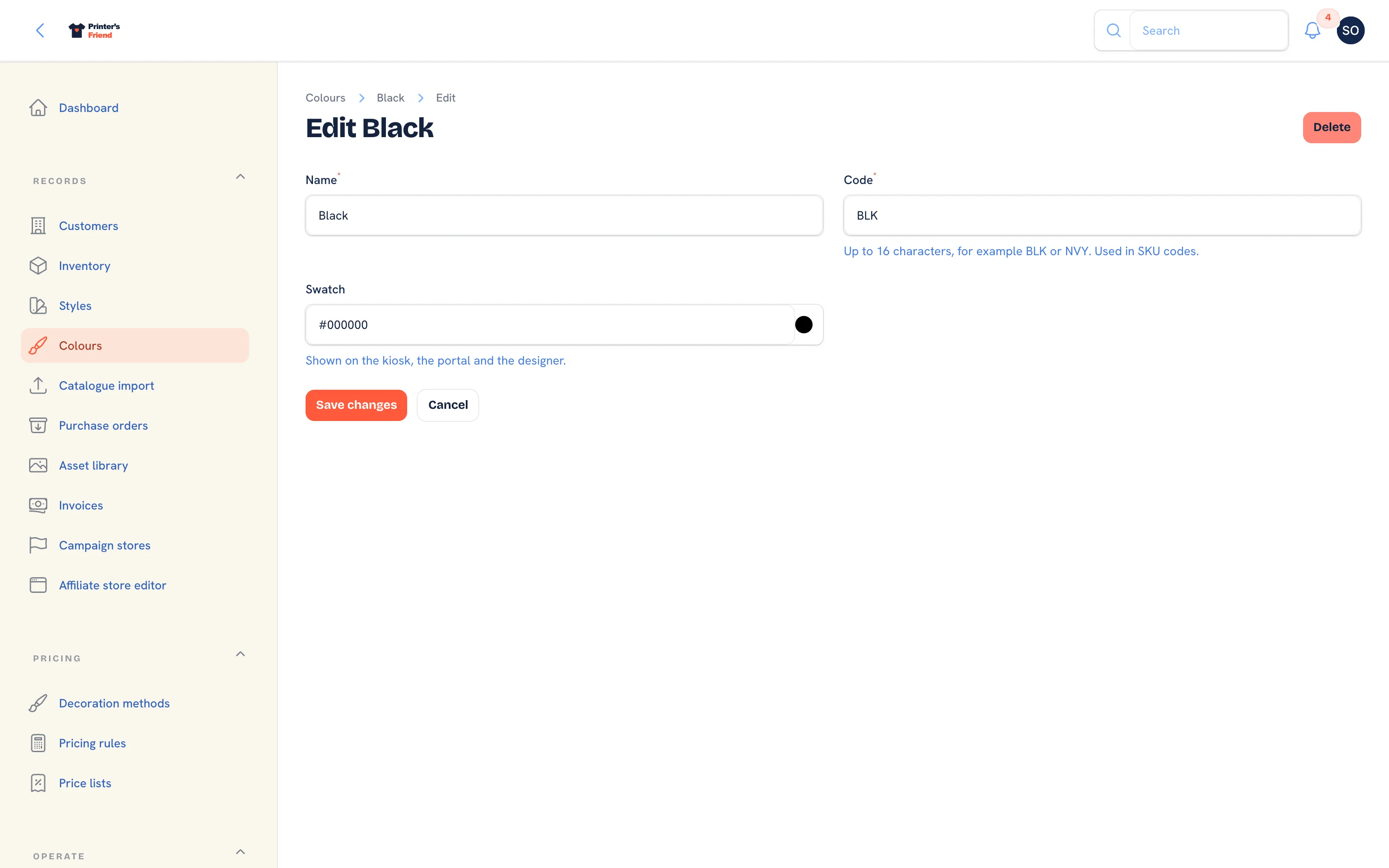Viewport: 1389px width, 868px height.
Task: Collapse the Pricing section chevron
Action: [240, 654]
